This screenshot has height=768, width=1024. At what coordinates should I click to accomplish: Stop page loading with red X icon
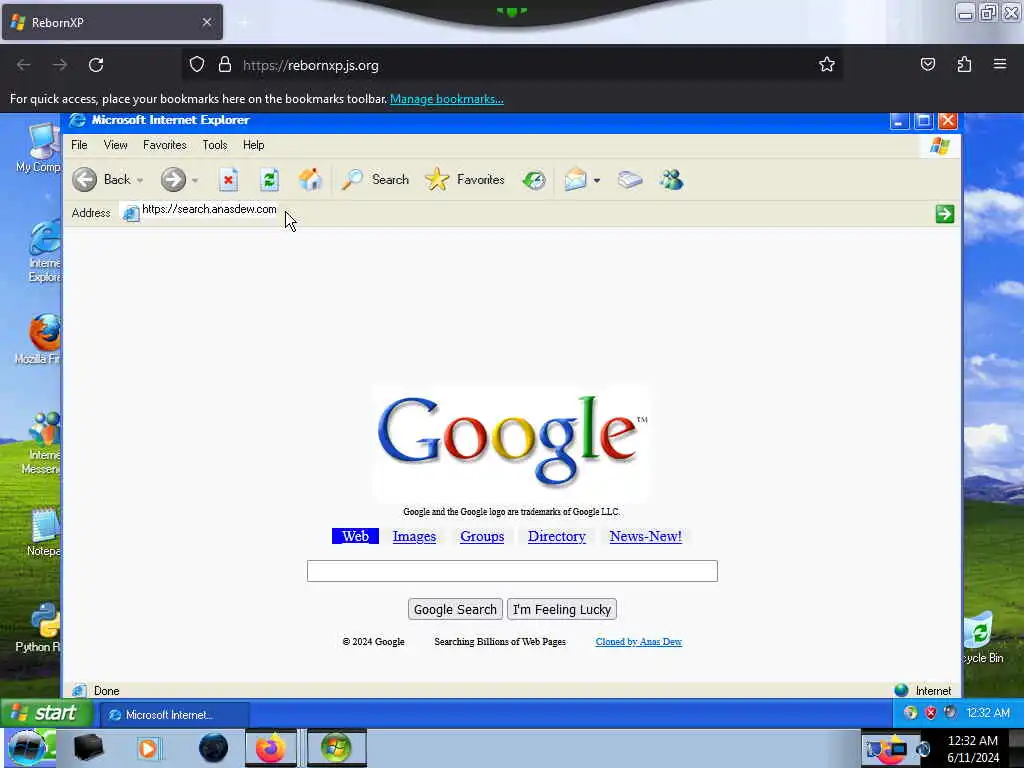point(228,180)
